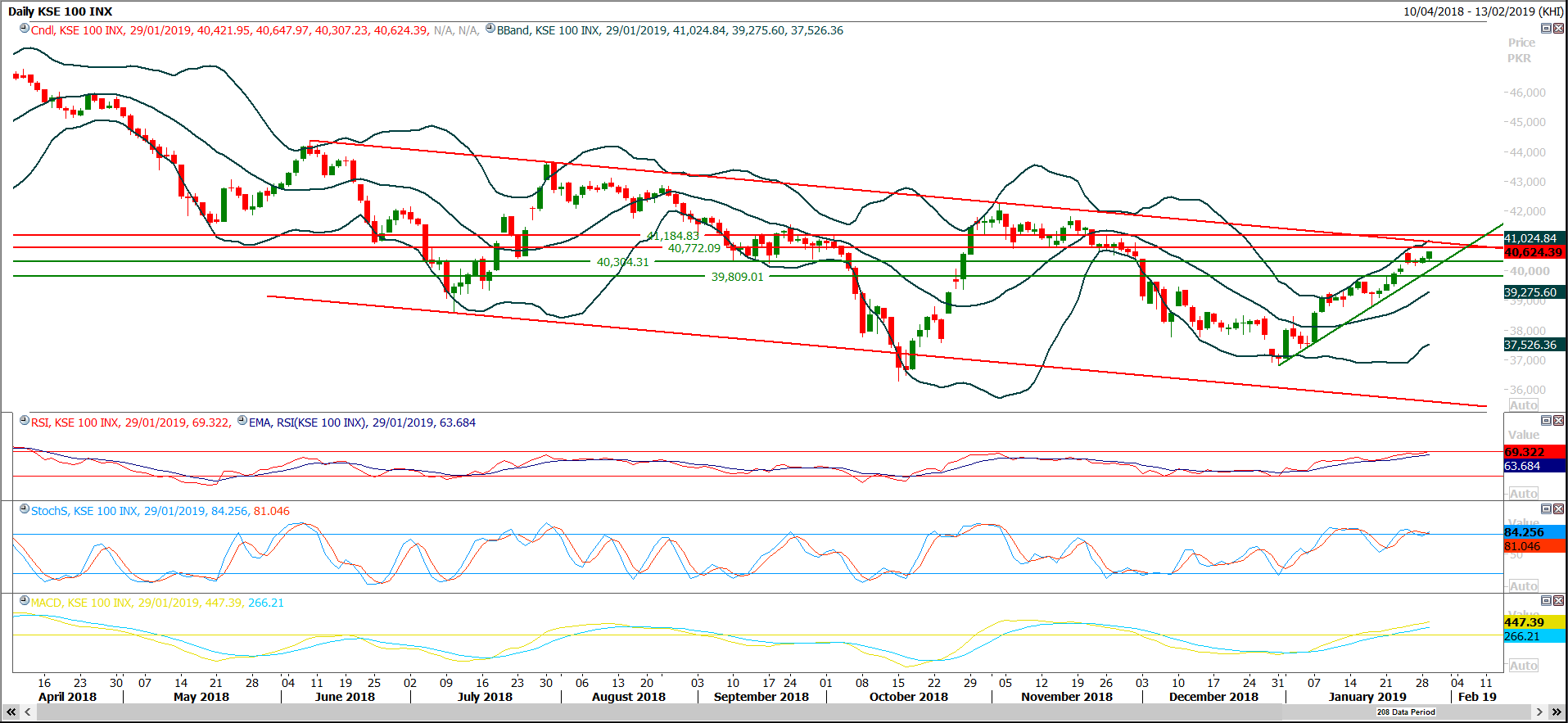Click the red 69.322 RSI value tag

[x=1534, y=452]
